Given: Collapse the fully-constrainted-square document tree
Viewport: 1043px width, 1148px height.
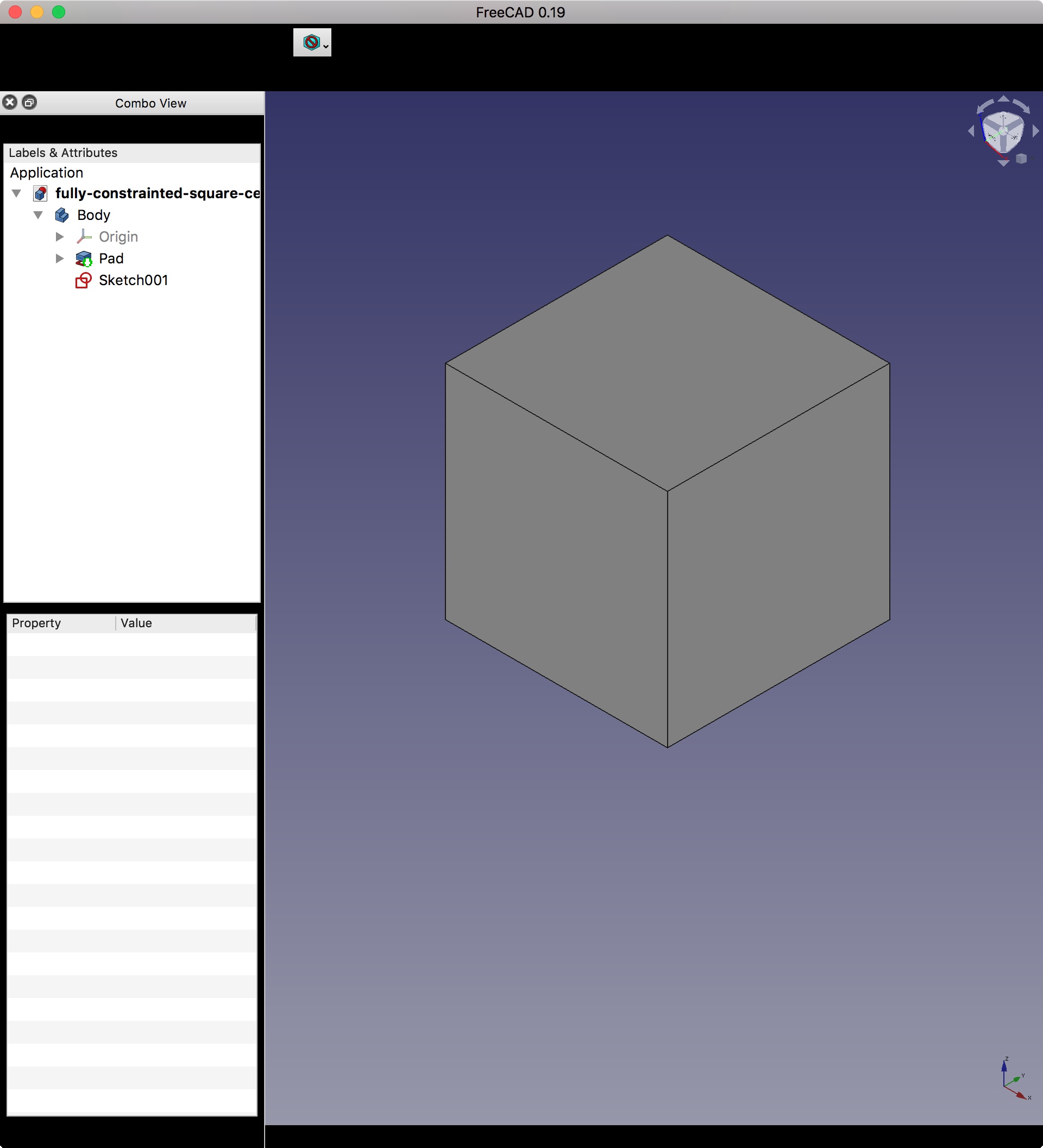Looking at the screenshot, I should [x=16, y=194].
